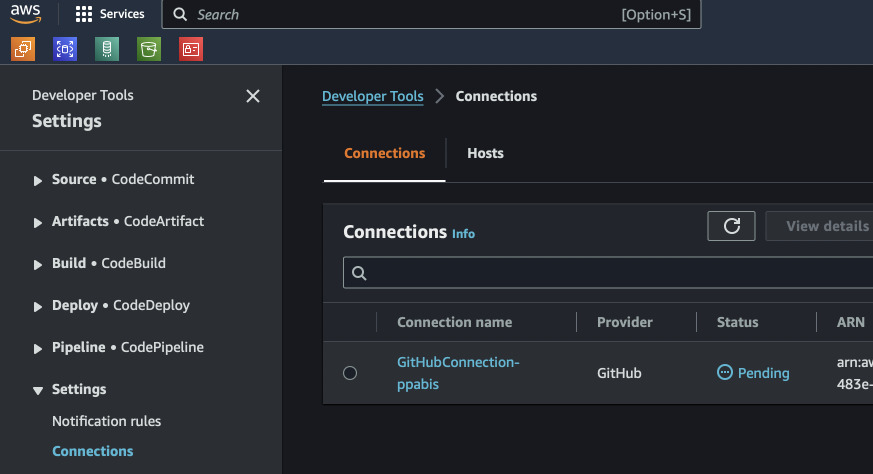The height and width of the screenshot is (474, 873).
Task: Select the GitHubConnection-ppabis radio button
Action: tap(350, 373)
